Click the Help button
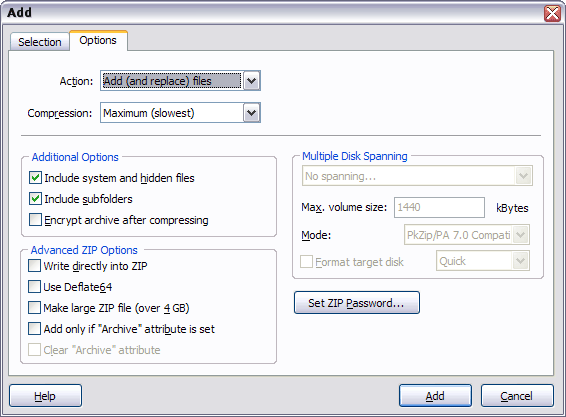The height and width of the screenshot is (417, 566). pyautogui.click(x=45, y=396)
